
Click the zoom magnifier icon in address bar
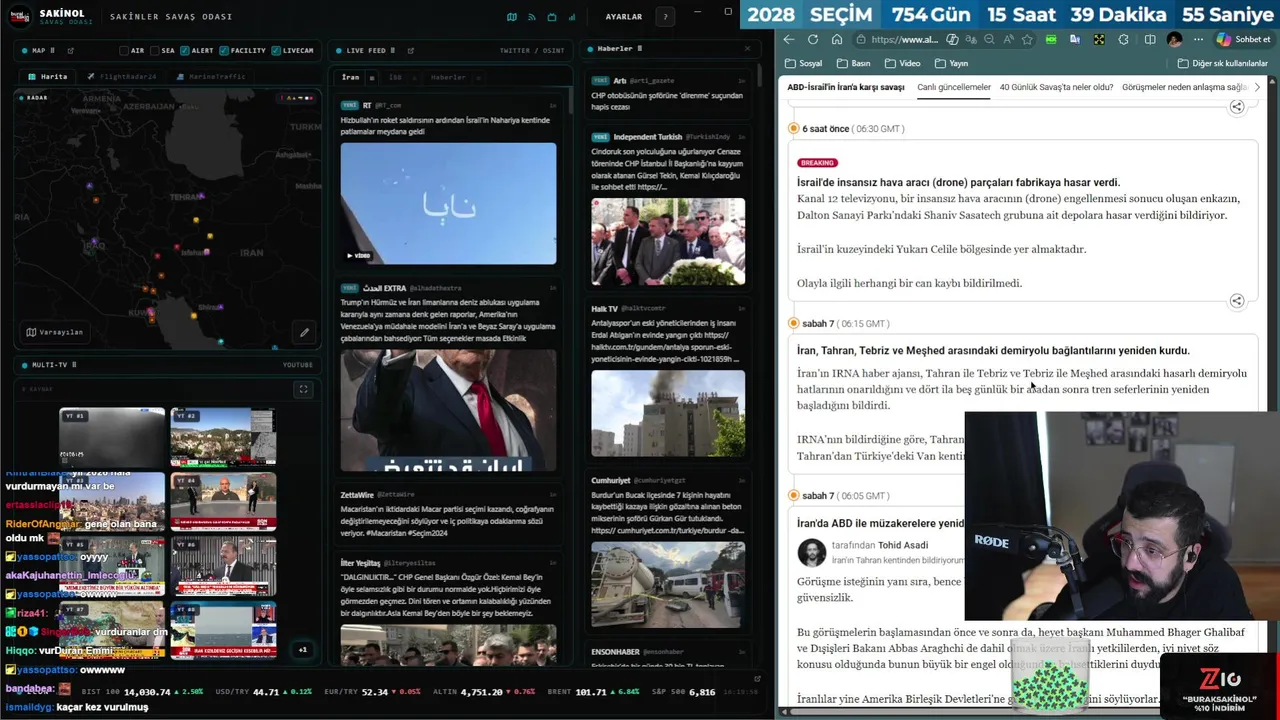click(989, 40)
